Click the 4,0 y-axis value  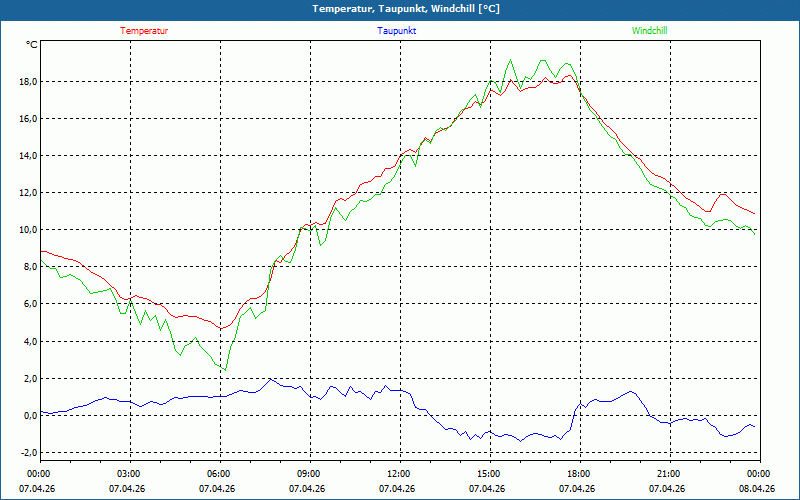point(30,341)
